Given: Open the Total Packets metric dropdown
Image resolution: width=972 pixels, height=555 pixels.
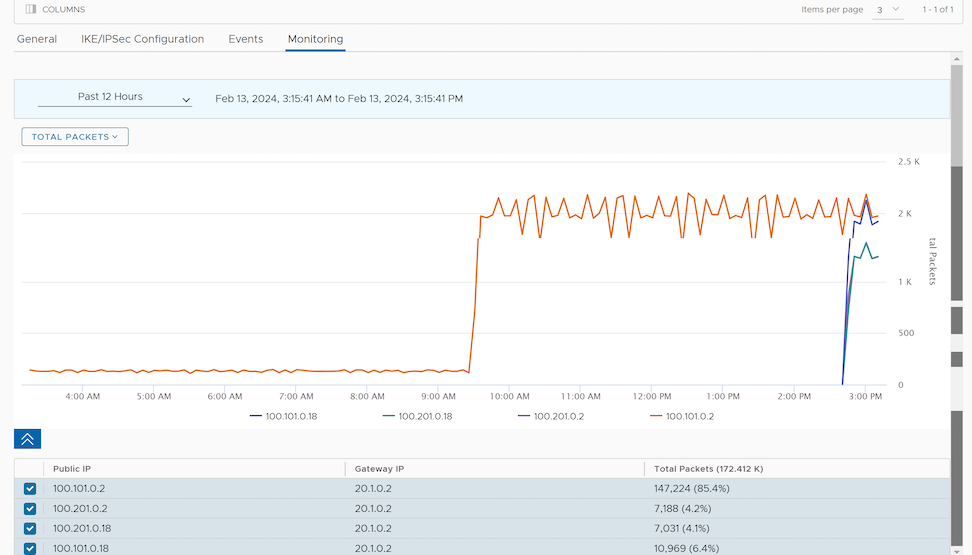Looking at the screenshot, I should (x=75, y=137).
